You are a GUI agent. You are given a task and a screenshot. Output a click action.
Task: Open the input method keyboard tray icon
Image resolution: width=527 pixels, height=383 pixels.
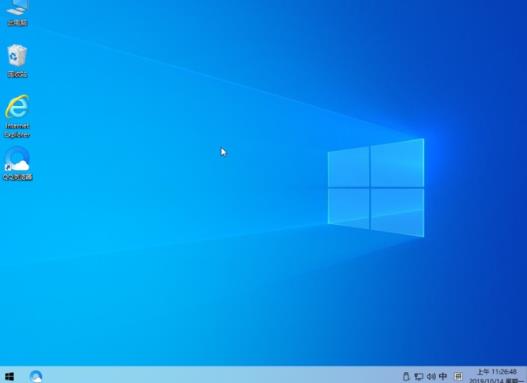tap(458, 376)
